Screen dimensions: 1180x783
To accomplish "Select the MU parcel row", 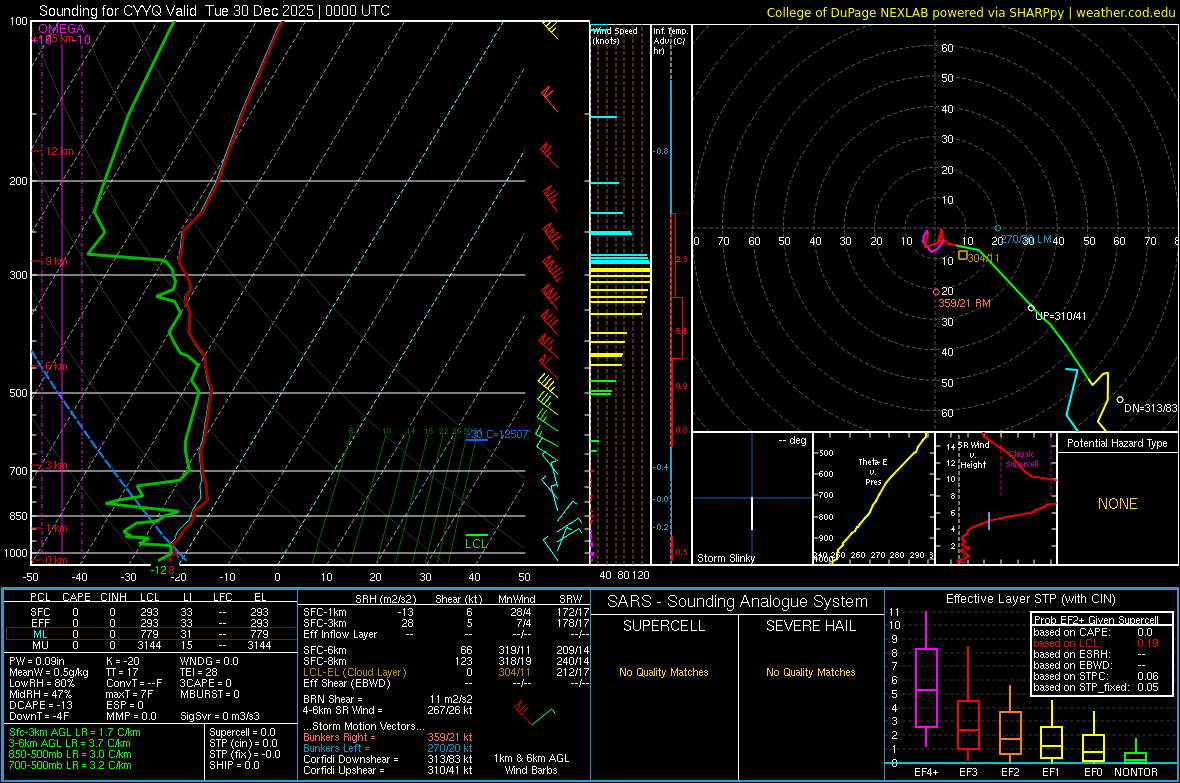I will click(x=151, y=645).
